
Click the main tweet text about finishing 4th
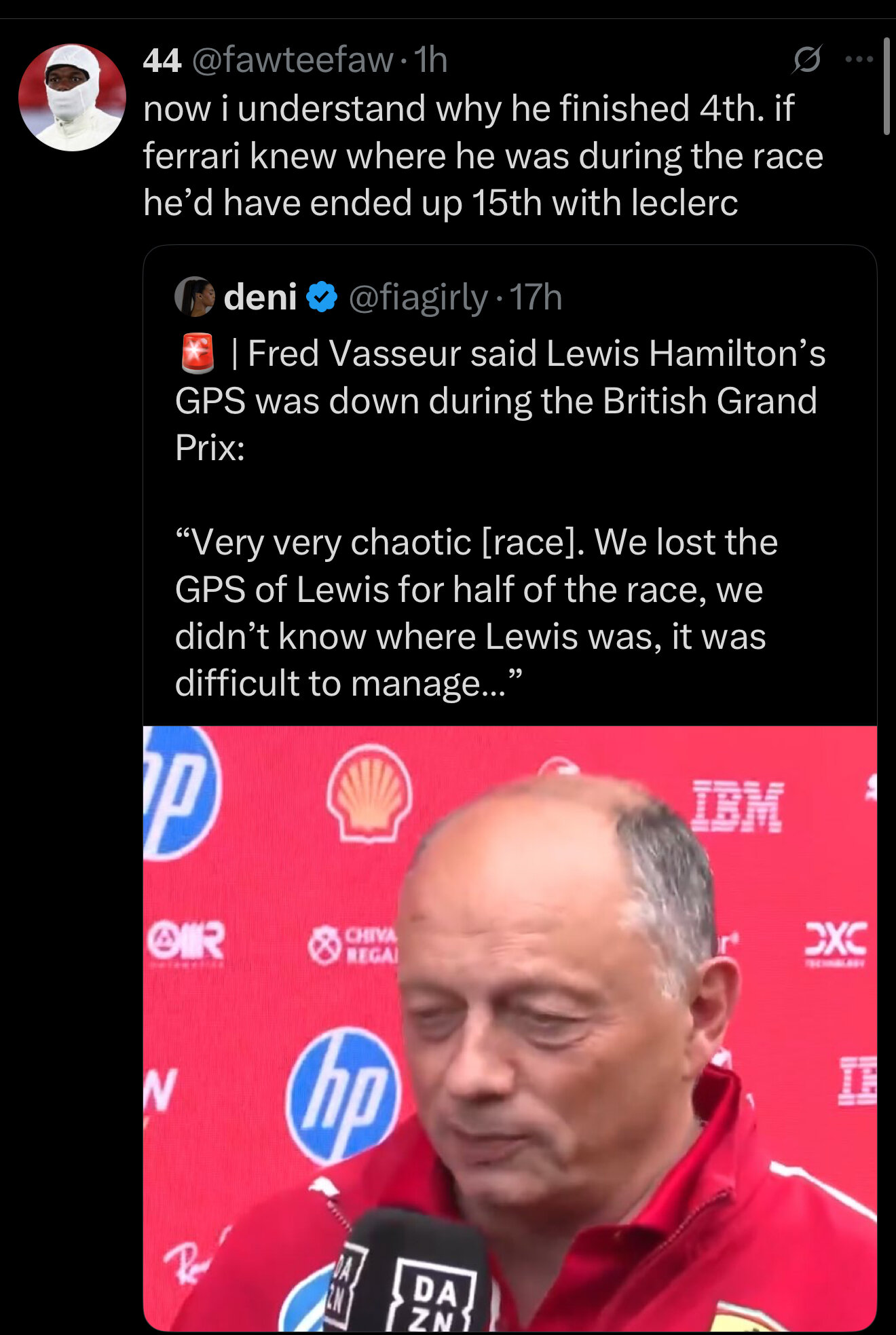pyautogui.click(x=483, y=155)
